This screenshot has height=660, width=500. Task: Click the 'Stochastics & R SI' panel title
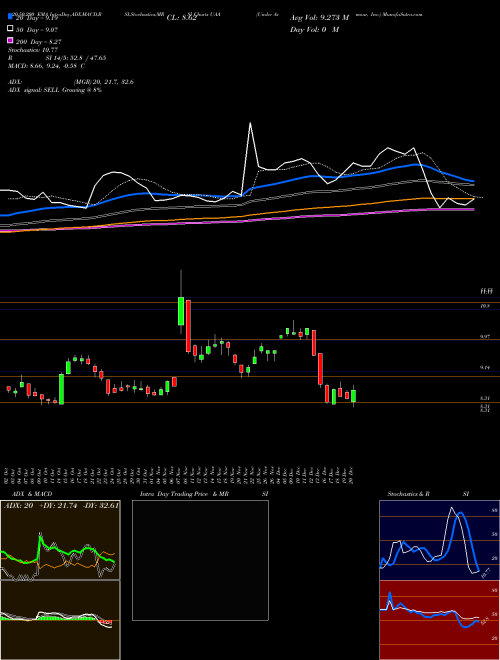(428, 494)
